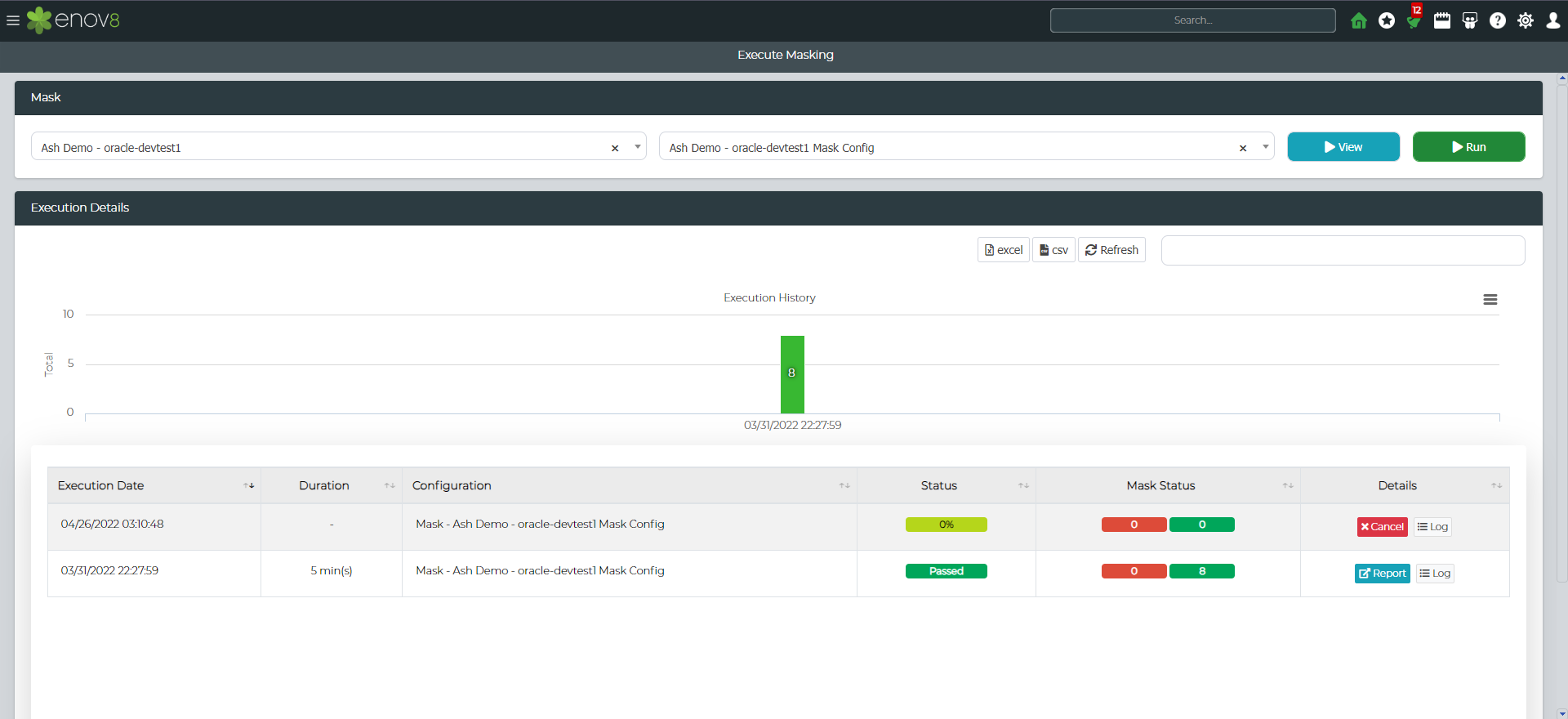
Task: Export the table to excel
Action: pos(1004,250)
